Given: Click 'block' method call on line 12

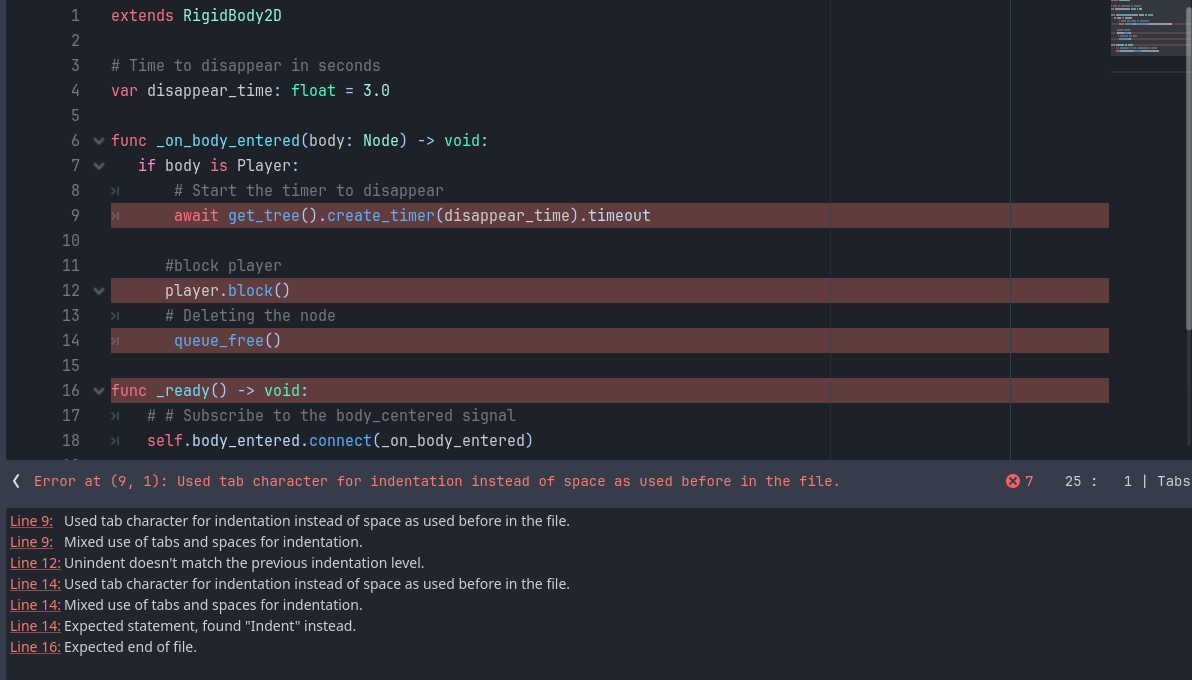Looking at the screenshot, I should pyautogui.click(x=250, y=291).
